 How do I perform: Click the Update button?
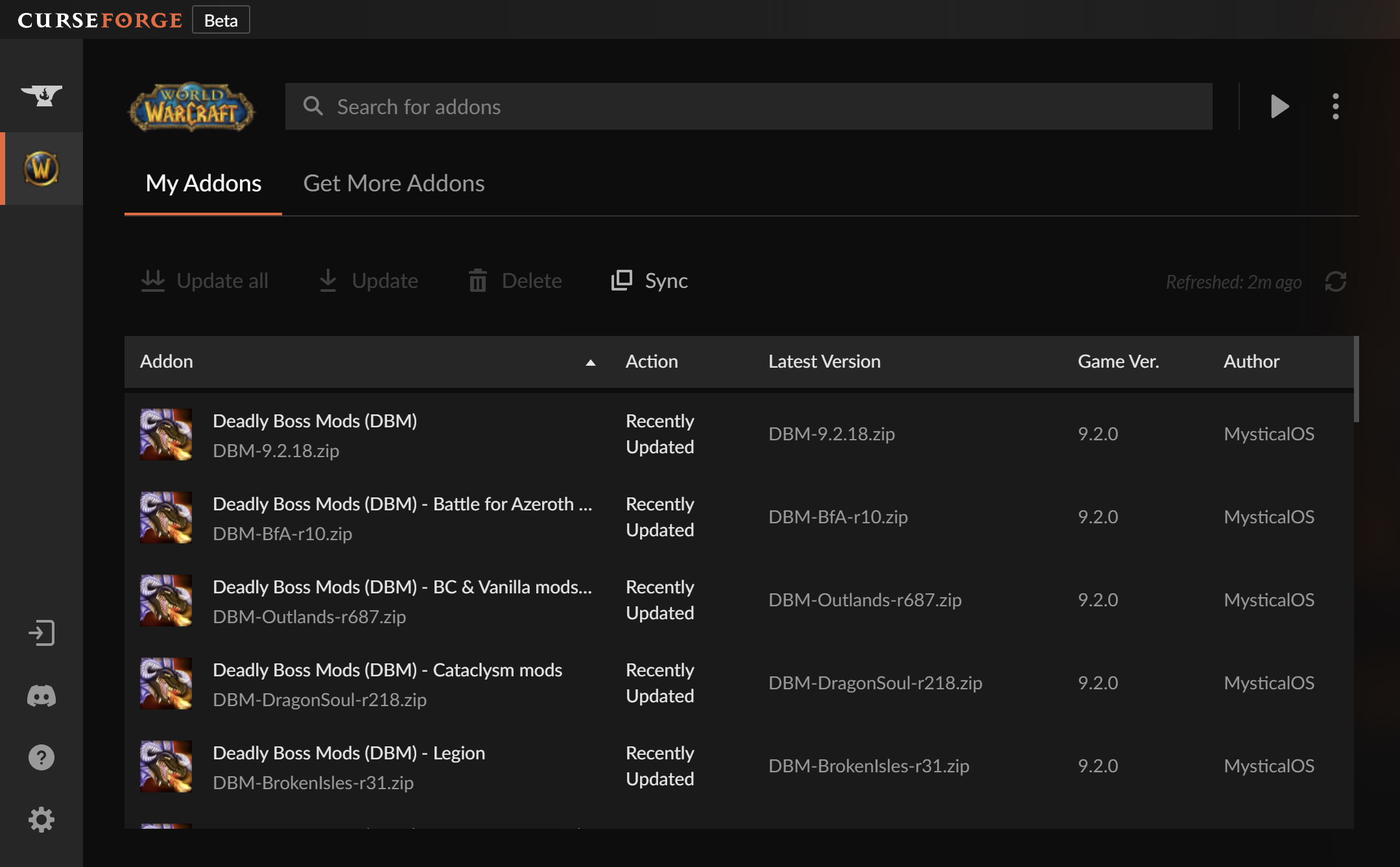tap(368, 281)
